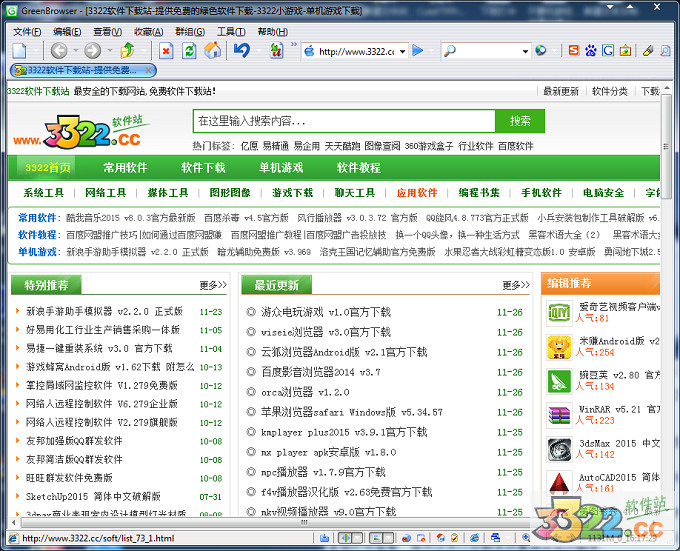This screenshot has height=551, width=680.
Task: Click the WinRAR 5.21 thumbnail
Action: click(558, 415)
